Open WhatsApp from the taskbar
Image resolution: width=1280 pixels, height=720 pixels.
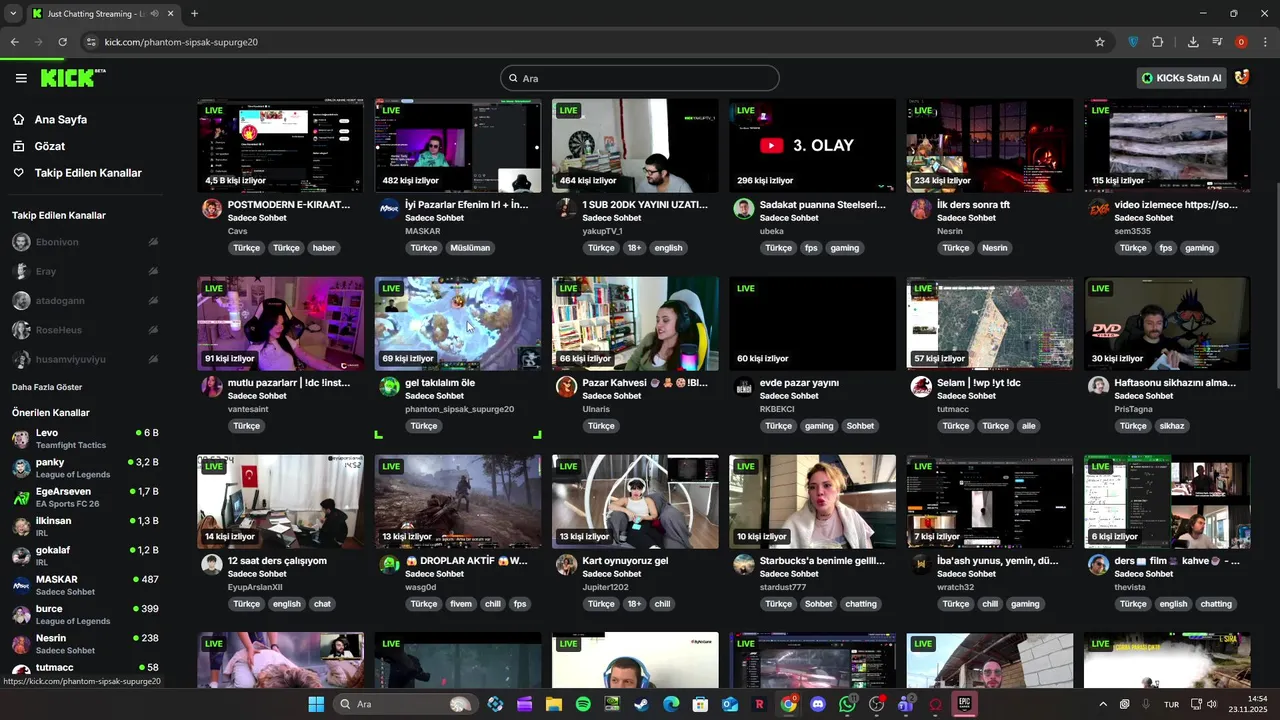click(848, 704)
